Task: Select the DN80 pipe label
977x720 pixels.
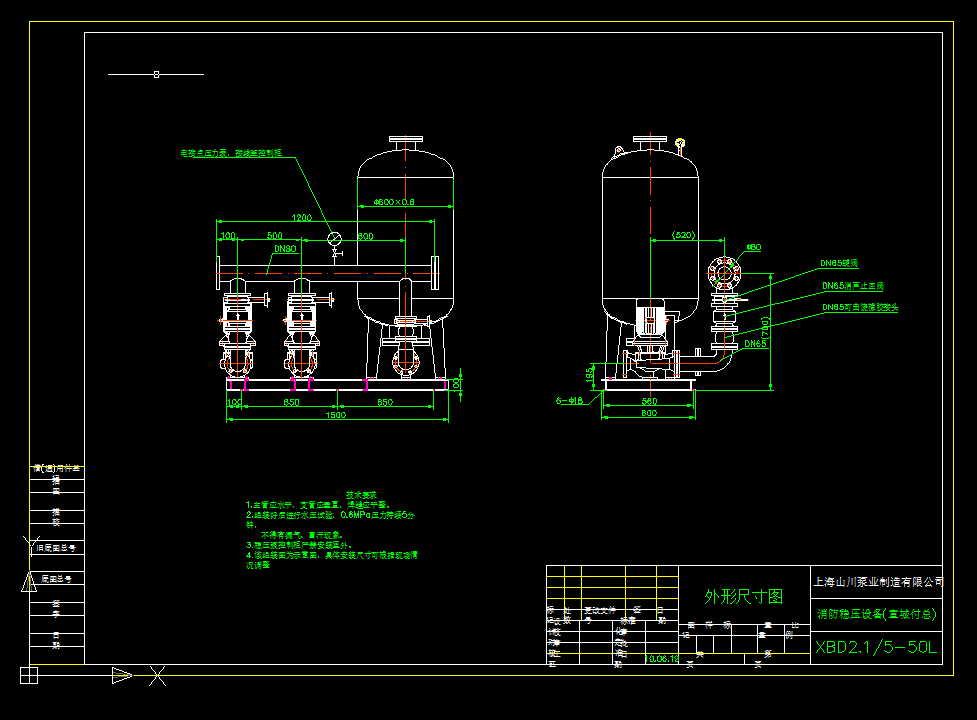Action: pos(285,249)
